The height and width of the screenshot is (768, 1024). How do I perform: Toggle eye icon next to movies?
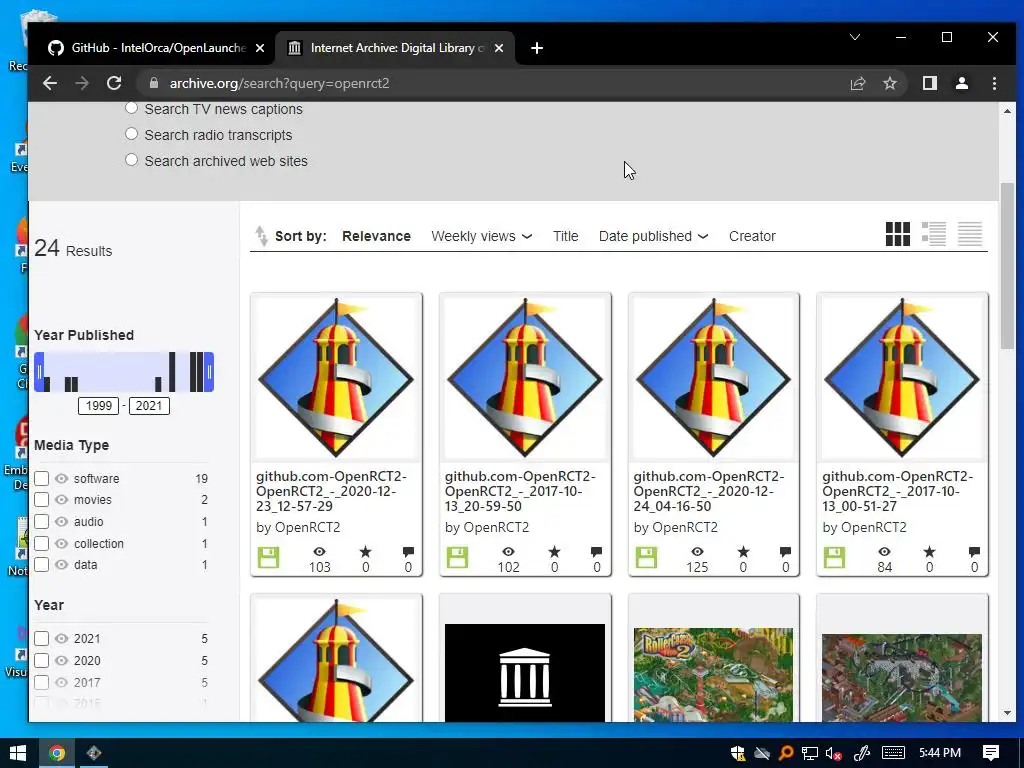click(61, 500)
